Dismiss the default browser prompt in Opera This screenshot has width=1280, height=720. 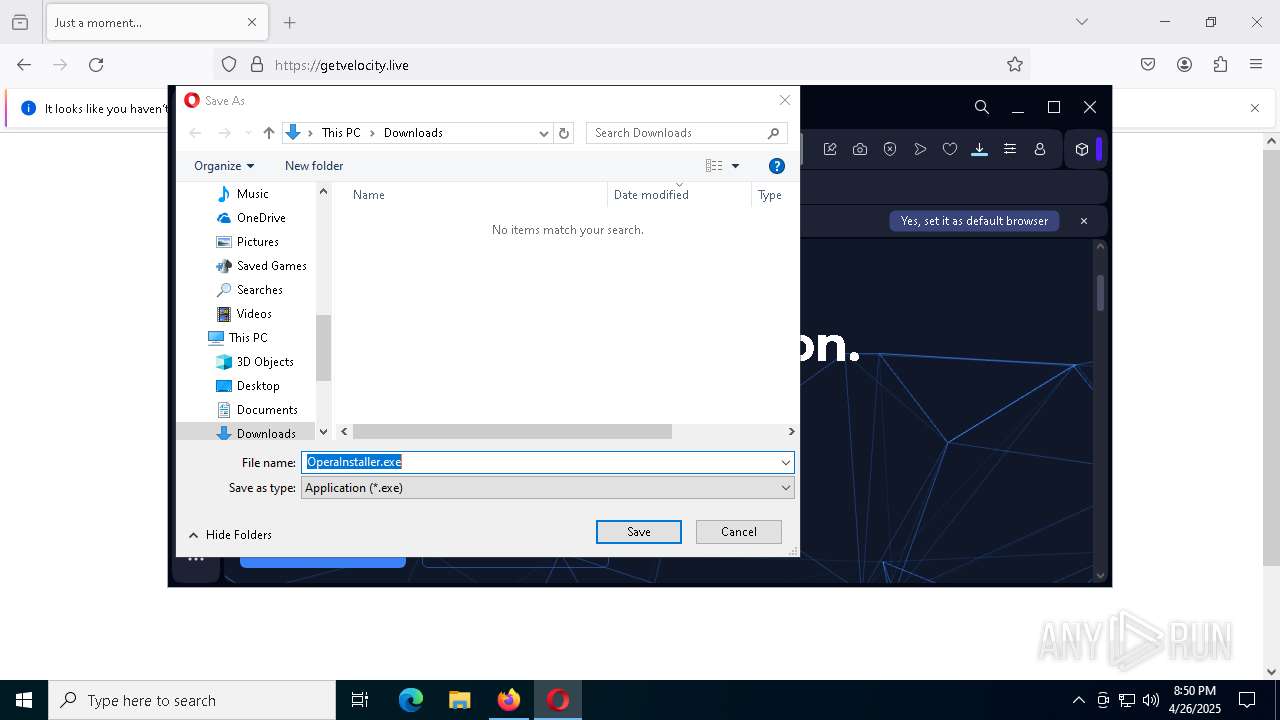[x=1083, y=221]
